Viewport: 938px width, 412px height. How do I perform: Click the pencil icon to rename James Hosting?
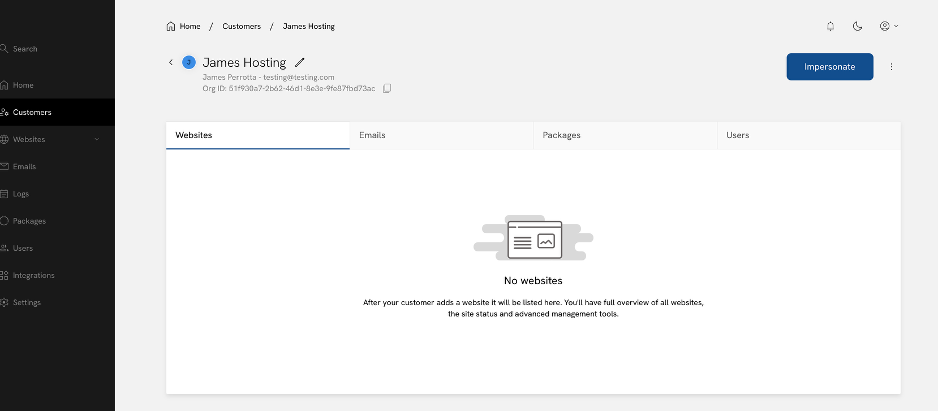(x=300, y=62)
